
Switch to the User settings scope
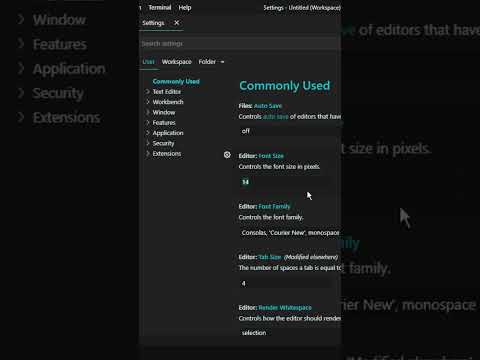[x=148, y=62]
